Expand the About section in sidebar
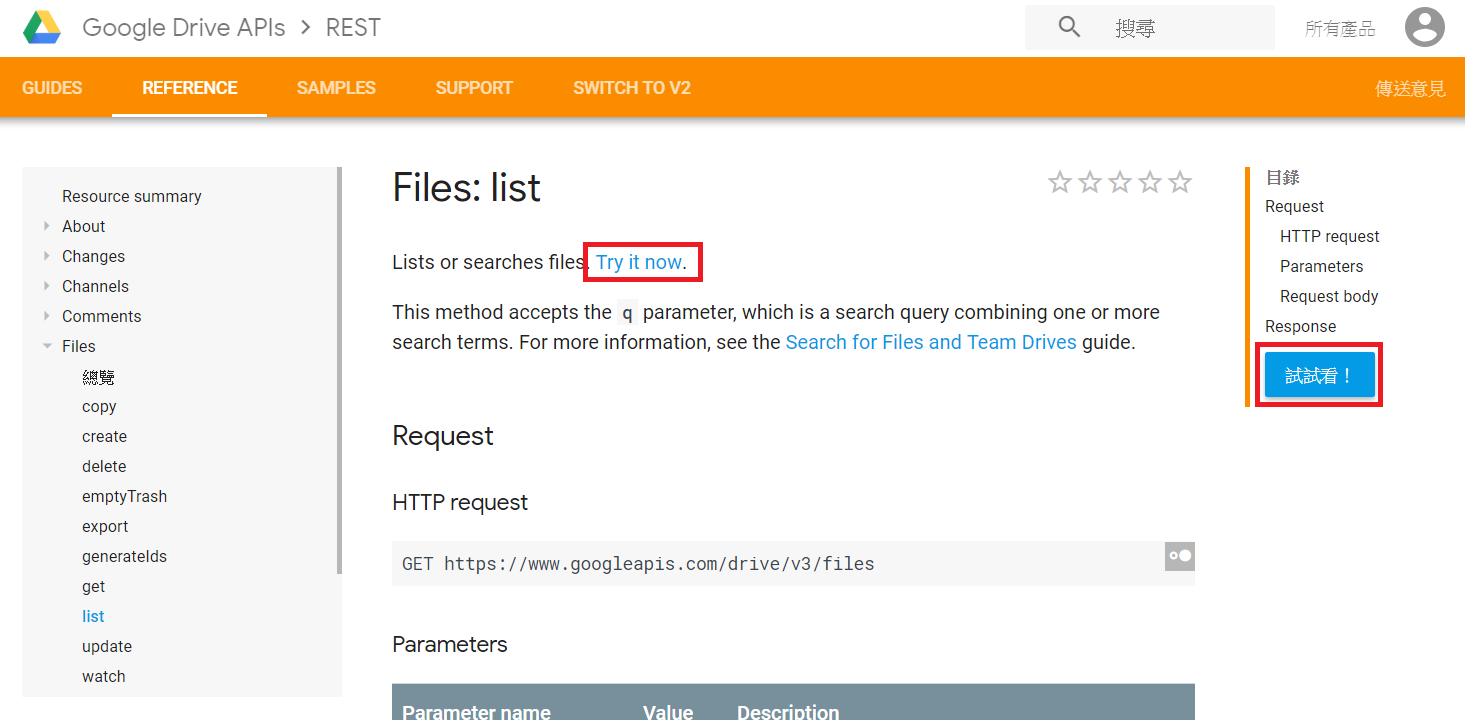 tap(47, 226)
